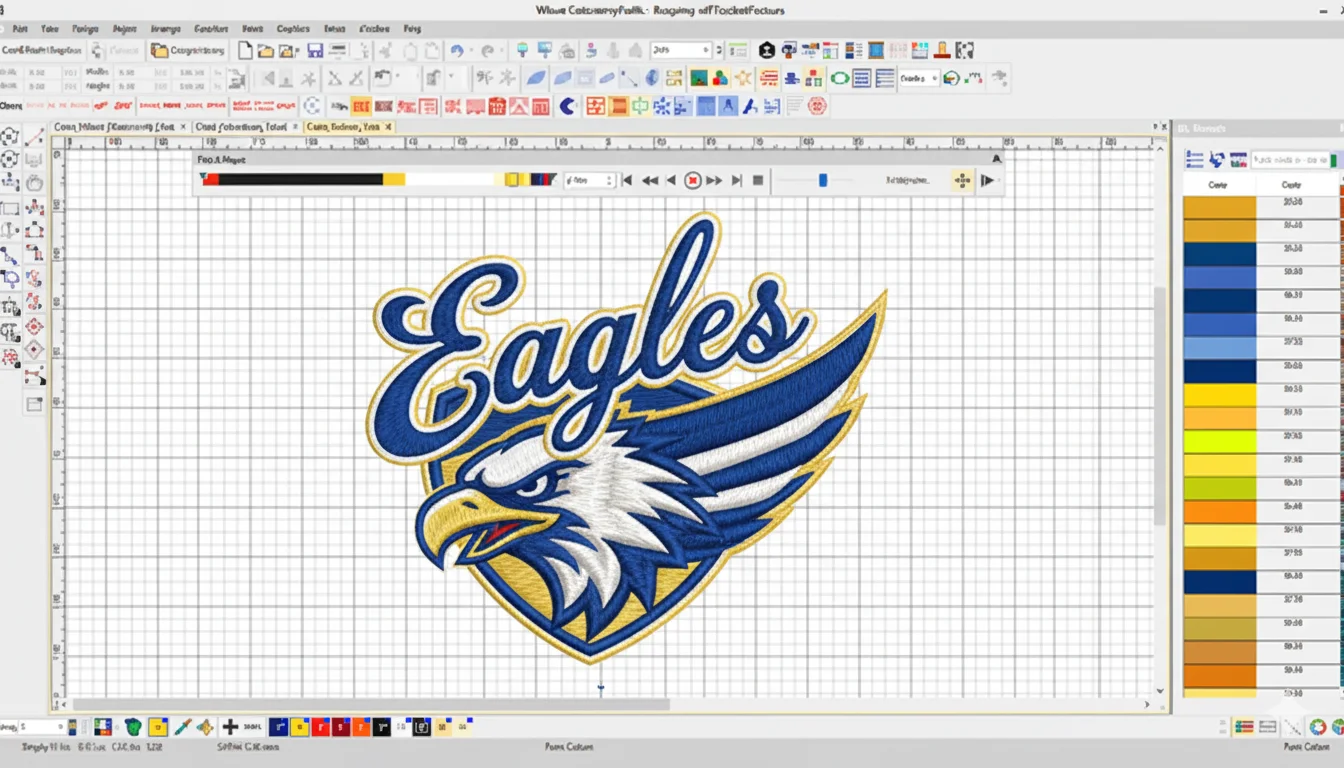Image resolution: width=1344 pixels, height=768 pixels.
Task: Click the Undo arrow in the toolbar
Action: coord(458,50)
